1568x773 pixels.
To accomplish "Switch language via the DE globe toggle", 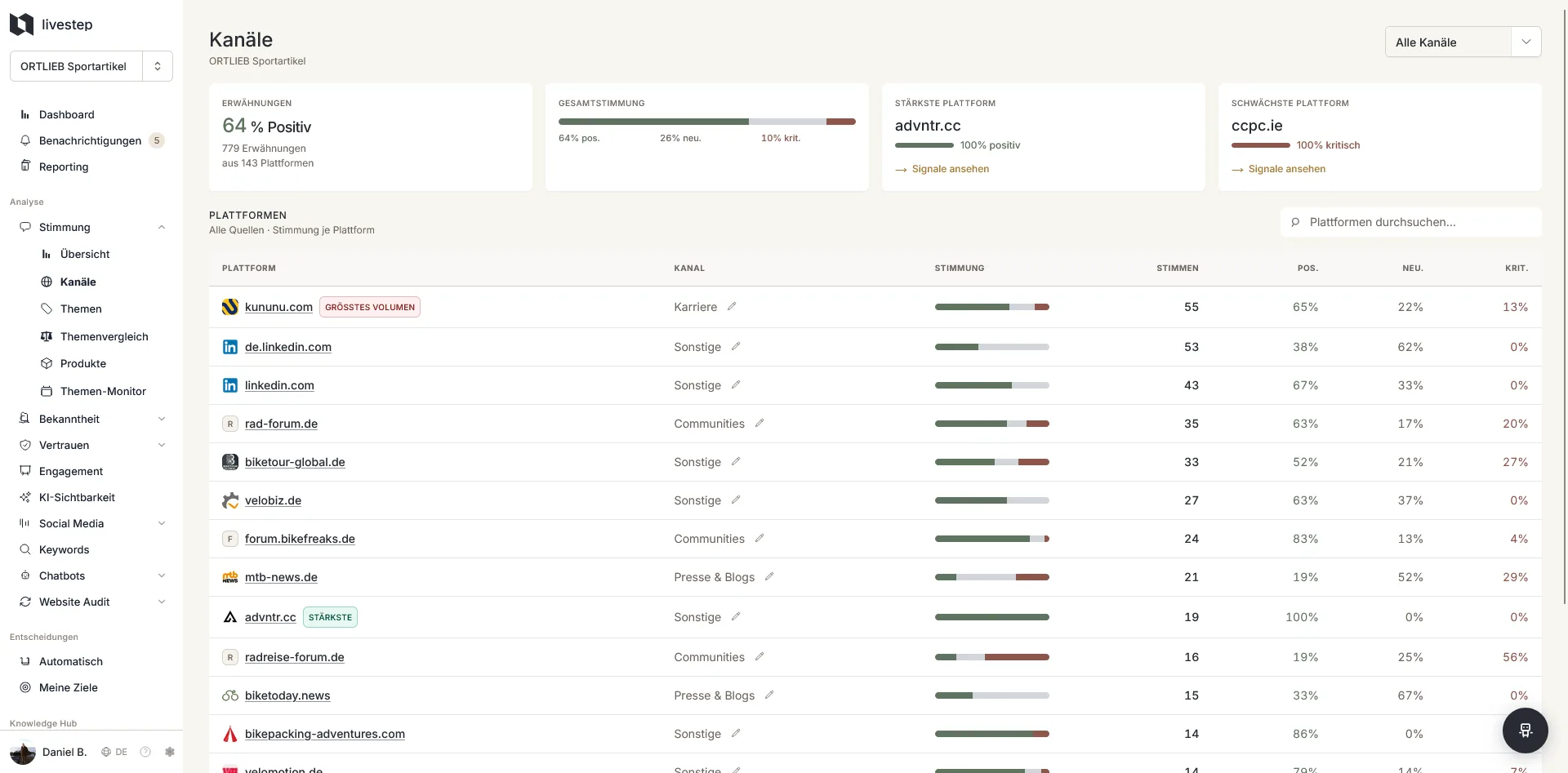I will 114,752.
